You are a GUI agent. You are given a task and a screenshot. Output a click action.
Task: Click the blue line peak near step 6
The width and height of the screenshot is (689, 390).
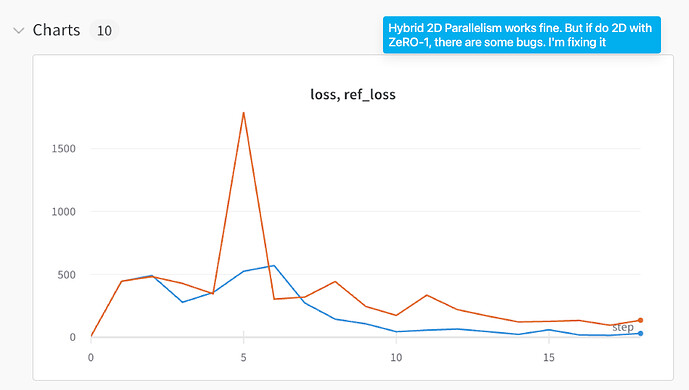coord(274,265)
